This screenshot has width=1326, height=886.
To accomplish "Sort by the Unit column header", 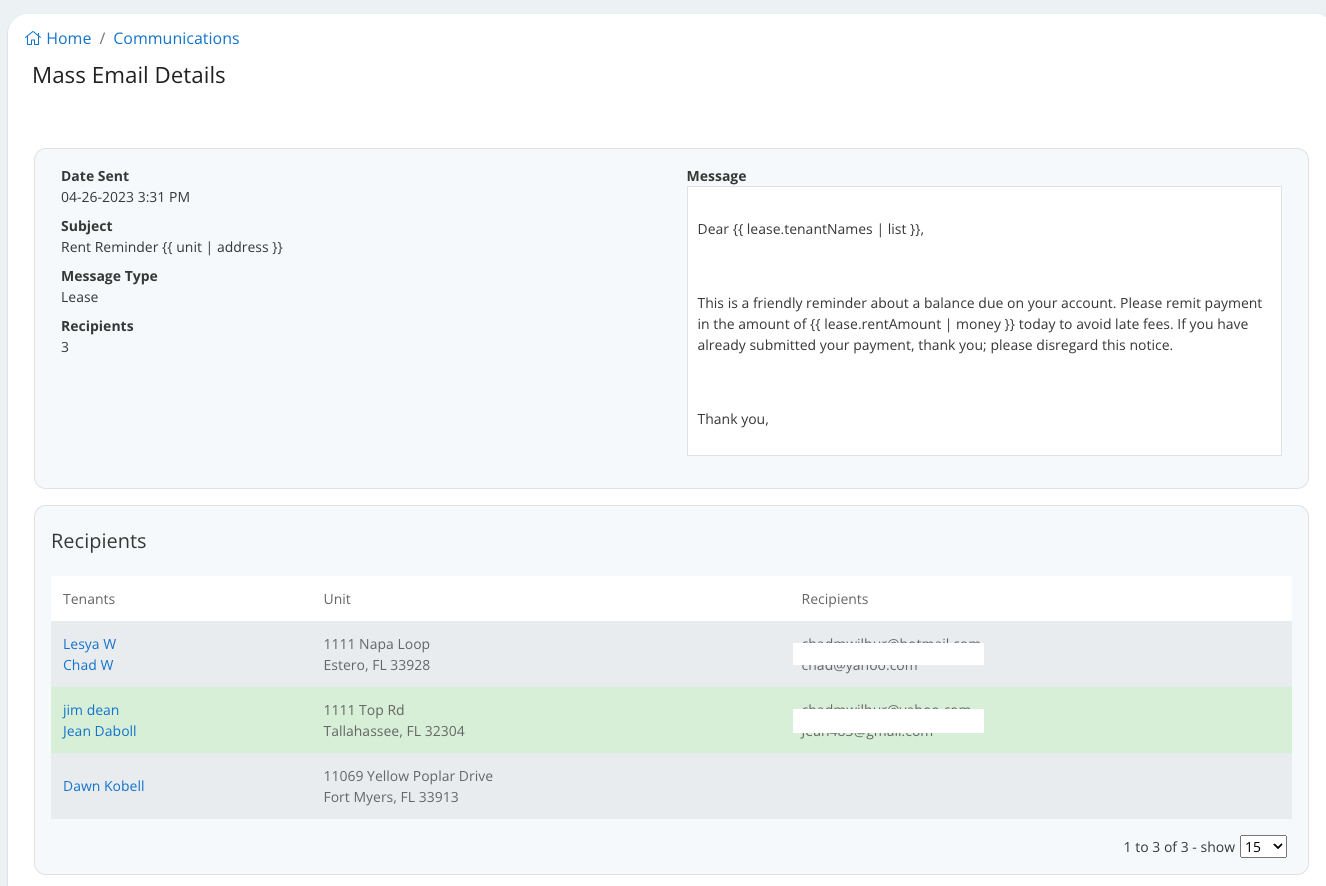I will click(x=336, y=599).
